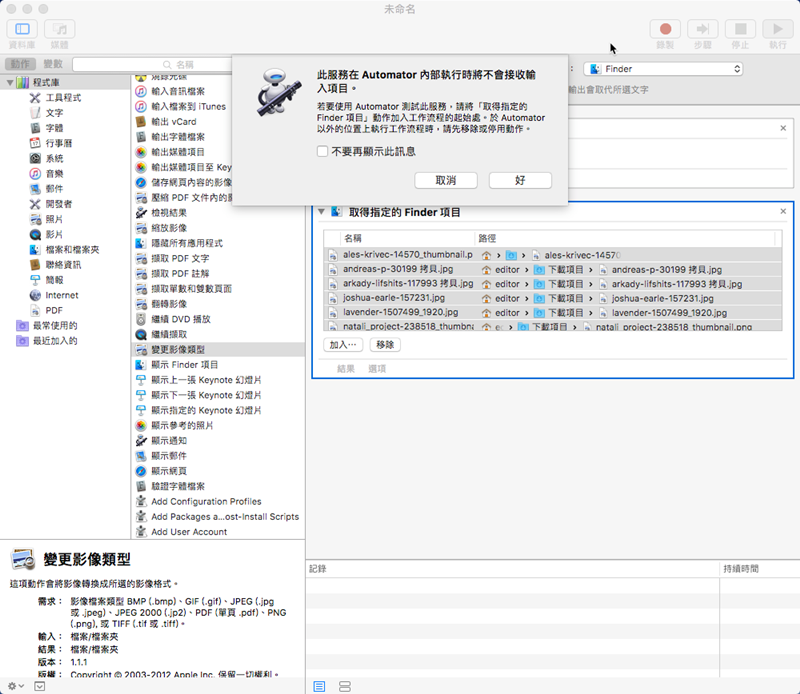The height and width of the screenshot is (694, 800).
Task: Toggle the description pane button at bottom left
Action: (x=39, y=686)
